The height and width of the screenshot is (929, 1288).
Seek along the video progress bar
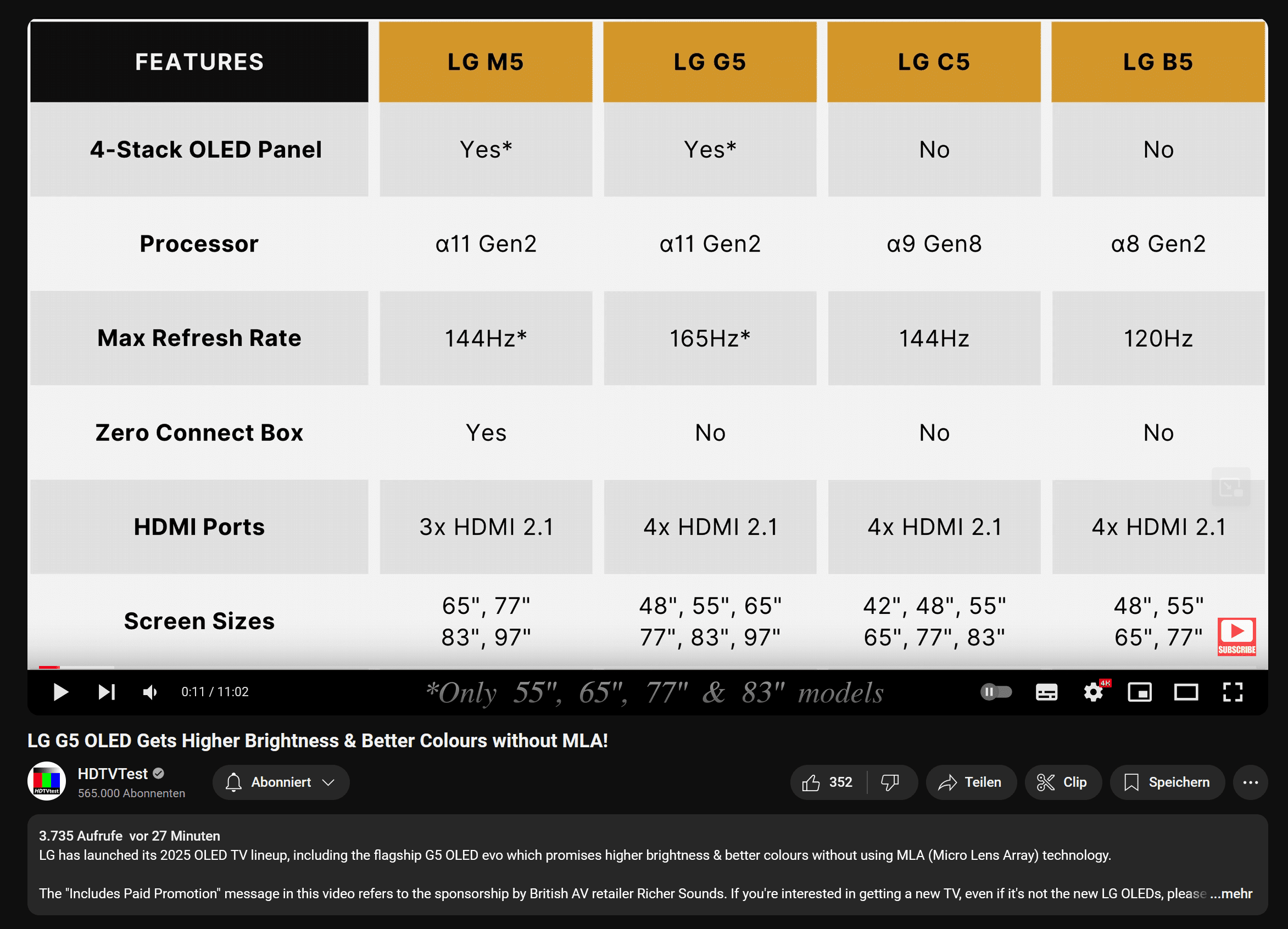(648, 667)
